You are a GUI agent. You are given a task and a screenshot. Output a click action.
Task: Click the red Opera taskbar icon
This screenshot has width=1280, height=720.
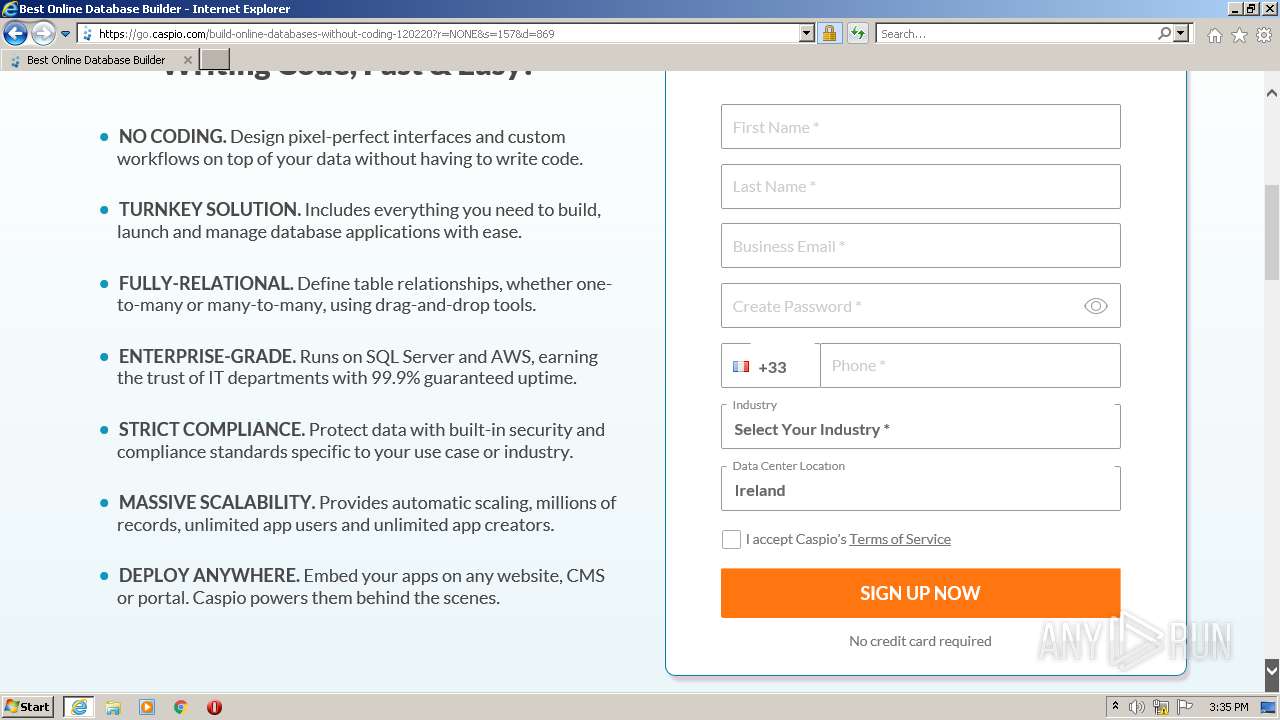[x=214, y=707]
